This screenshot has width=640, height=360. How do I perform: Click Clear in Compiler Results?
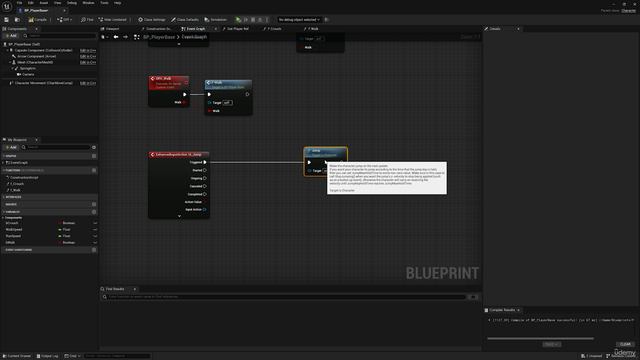625,344
